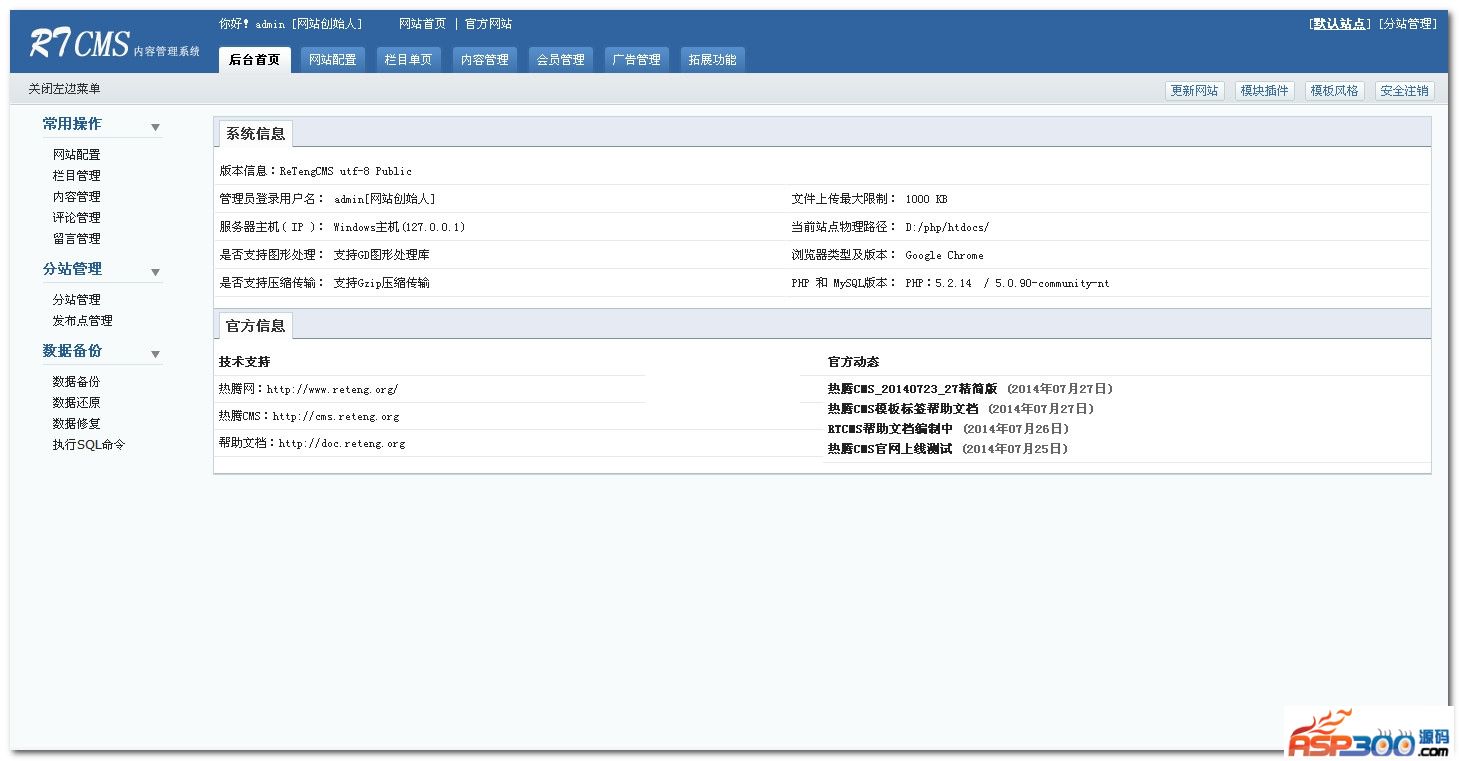The height and width of the screenshot is (761, 1459).
Task: Click the PHP:5.2.14 / 5.0.90-community-nt value
Action: [1007, 283]
